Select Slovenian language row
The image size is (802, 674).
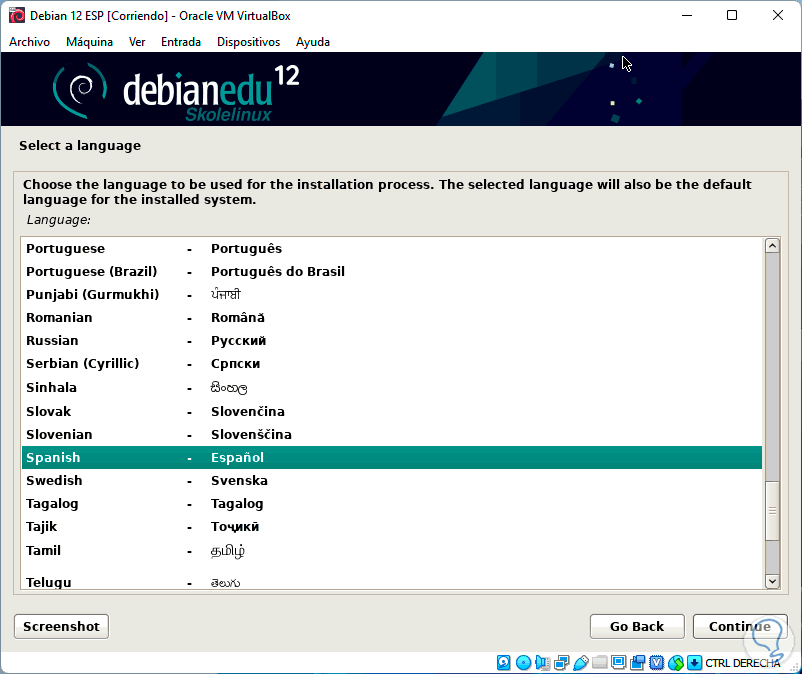[x=392, y=435]
